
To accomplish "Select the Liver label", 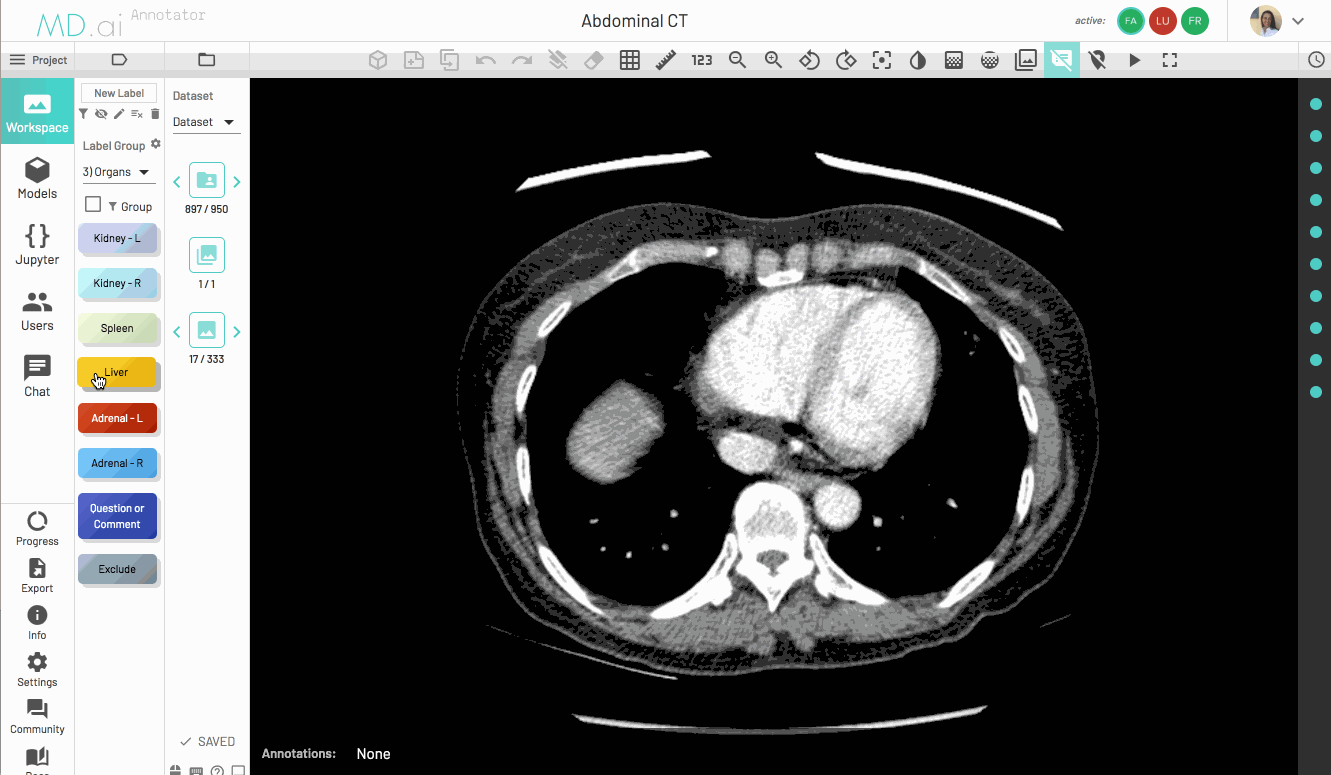I will point(117,373).
